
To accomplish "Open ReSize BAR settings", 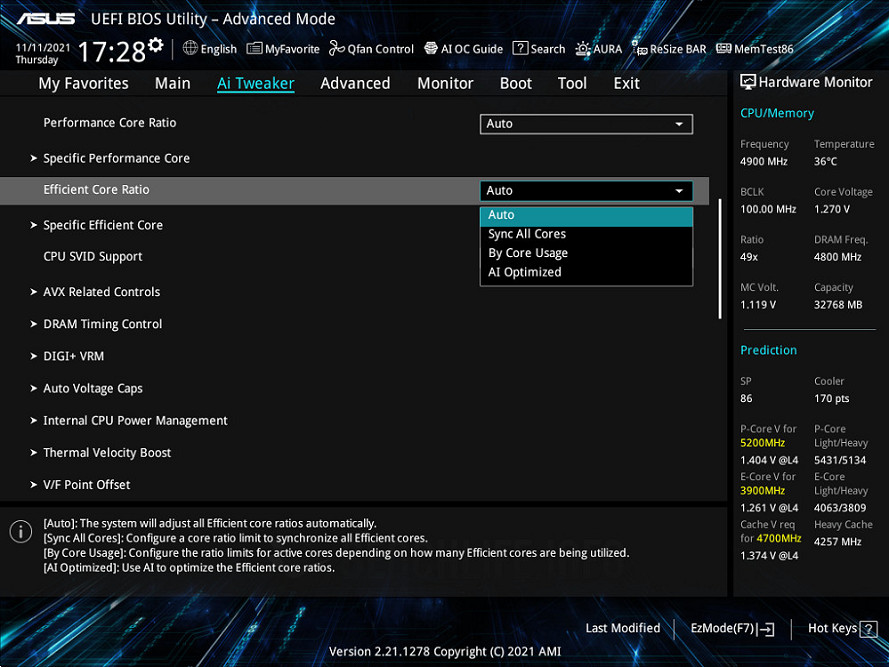I will click(x=668, y=48).
